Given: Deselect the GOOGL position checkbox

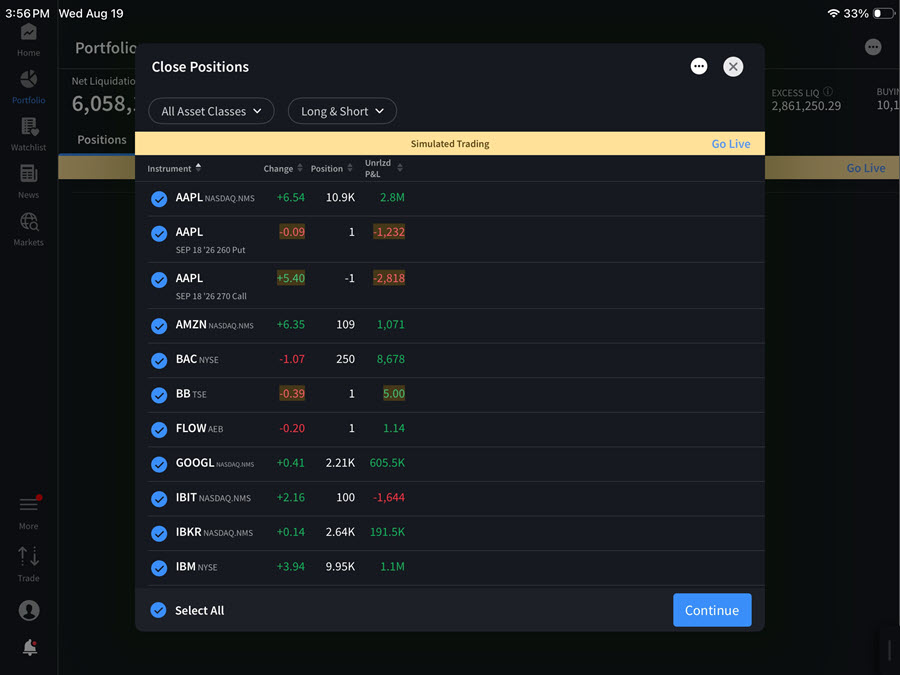Looking at the screenshot, I should point(159,464).
